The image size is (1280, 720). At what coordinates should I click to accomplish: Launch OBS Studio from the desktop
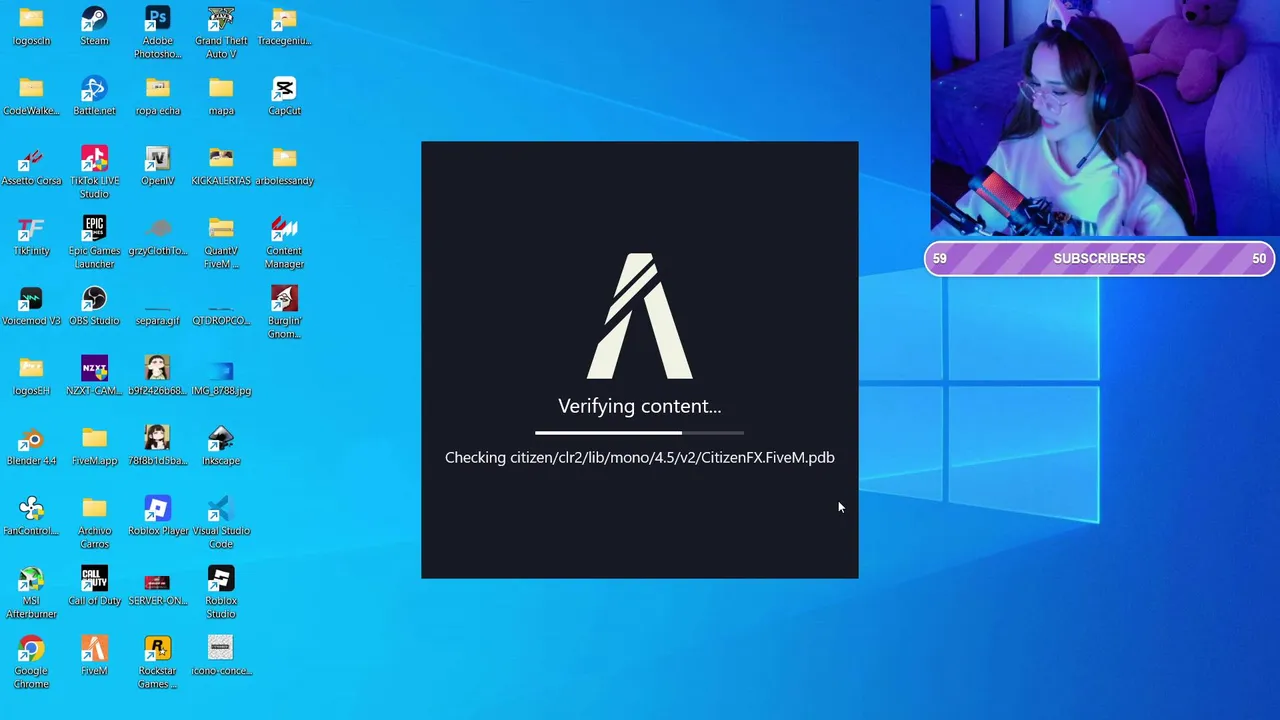(x=94, y=307)
